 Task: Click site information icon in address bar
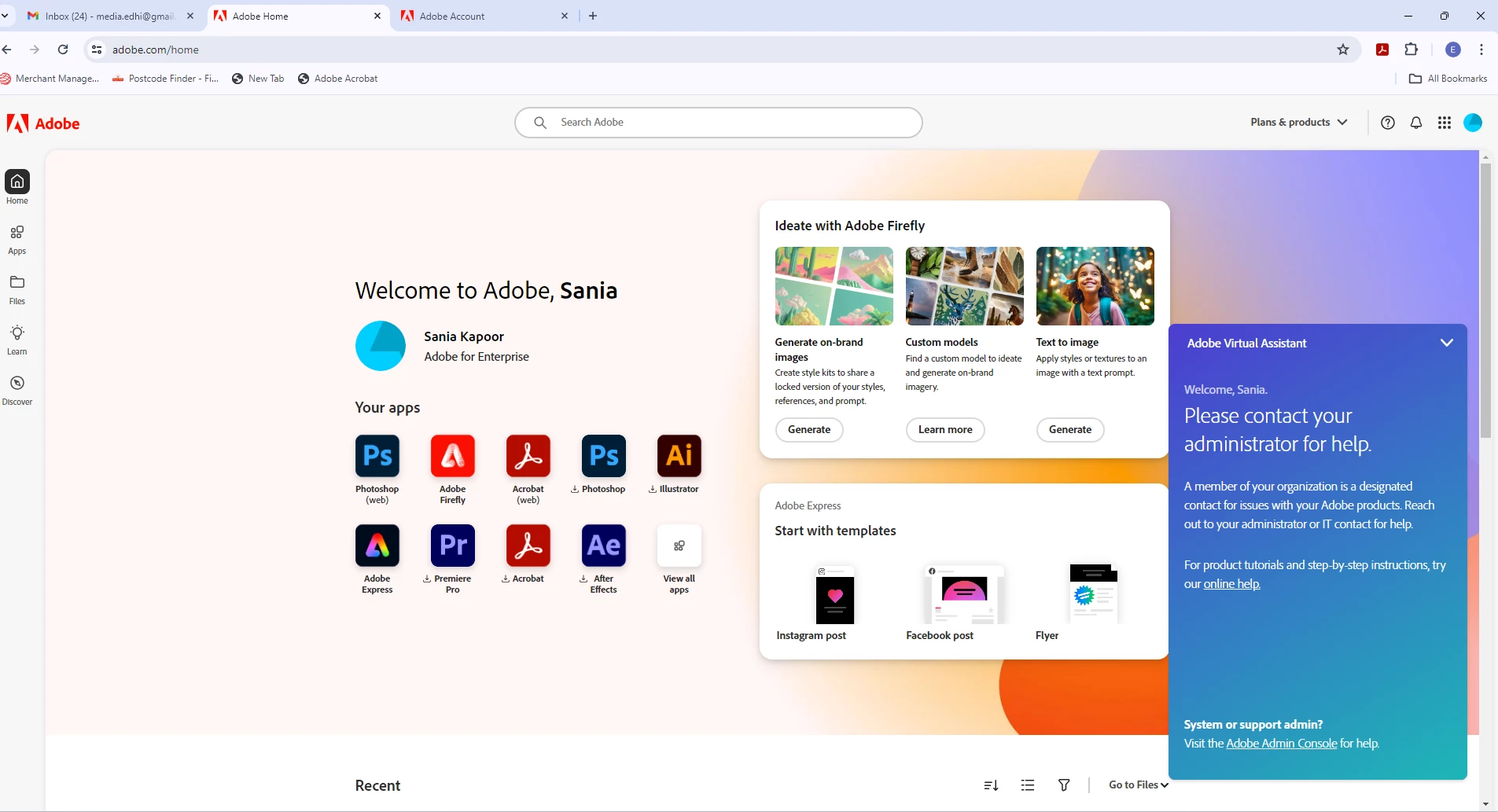(96, 50)
